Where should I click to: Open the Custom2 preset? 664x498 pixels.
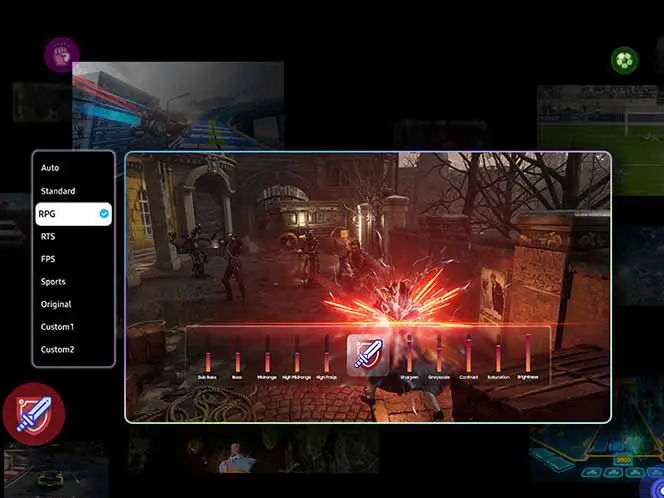click(57, 350)
